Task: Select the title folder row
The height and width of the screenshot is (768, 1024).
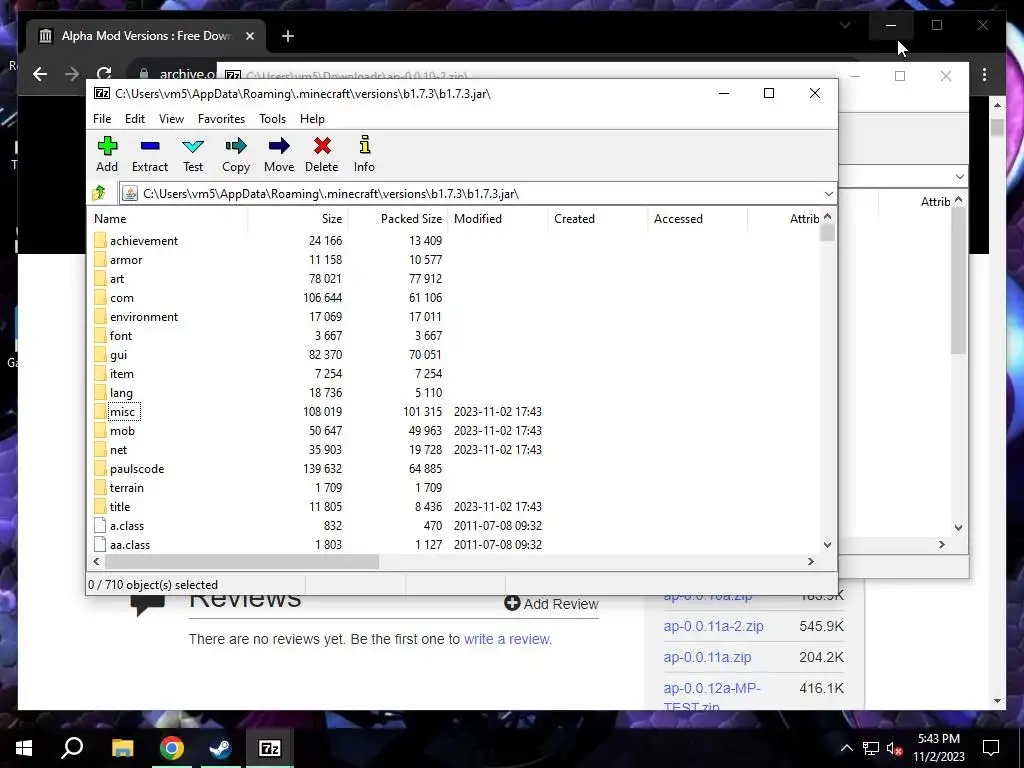Action: [x=453, y=506]
